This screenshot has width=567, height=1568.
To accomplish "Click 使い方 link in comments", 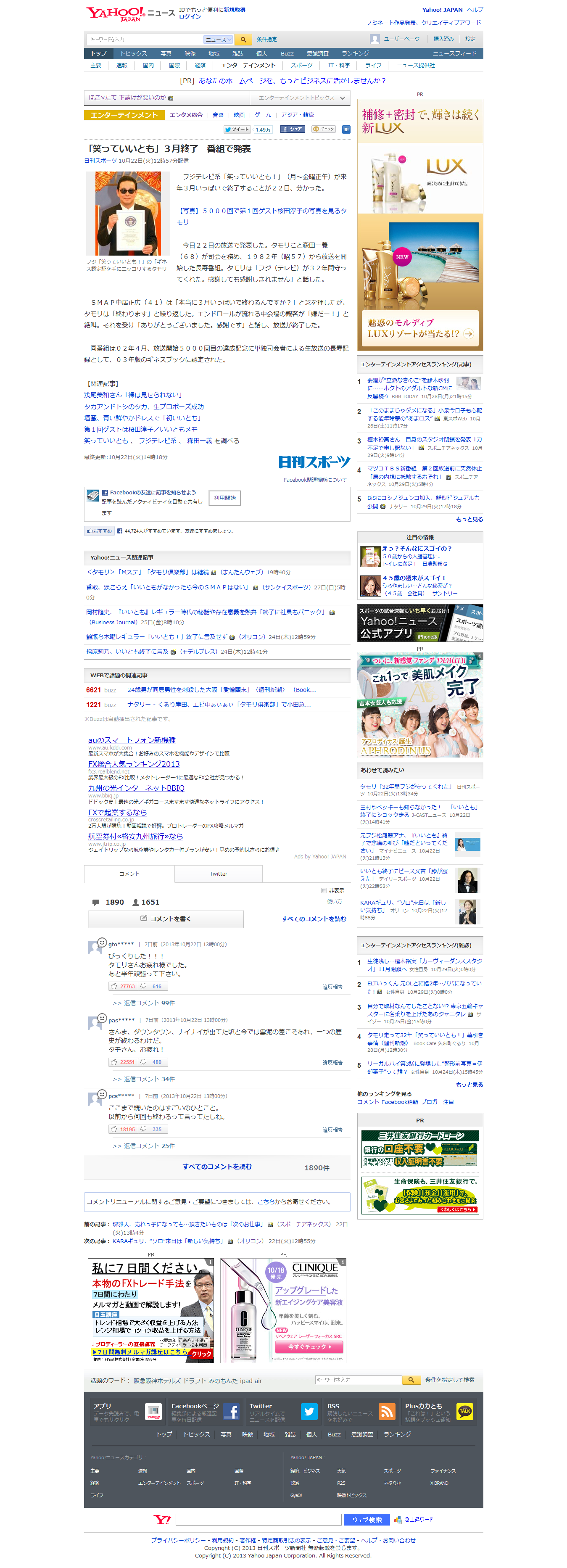I will [335, 901].
